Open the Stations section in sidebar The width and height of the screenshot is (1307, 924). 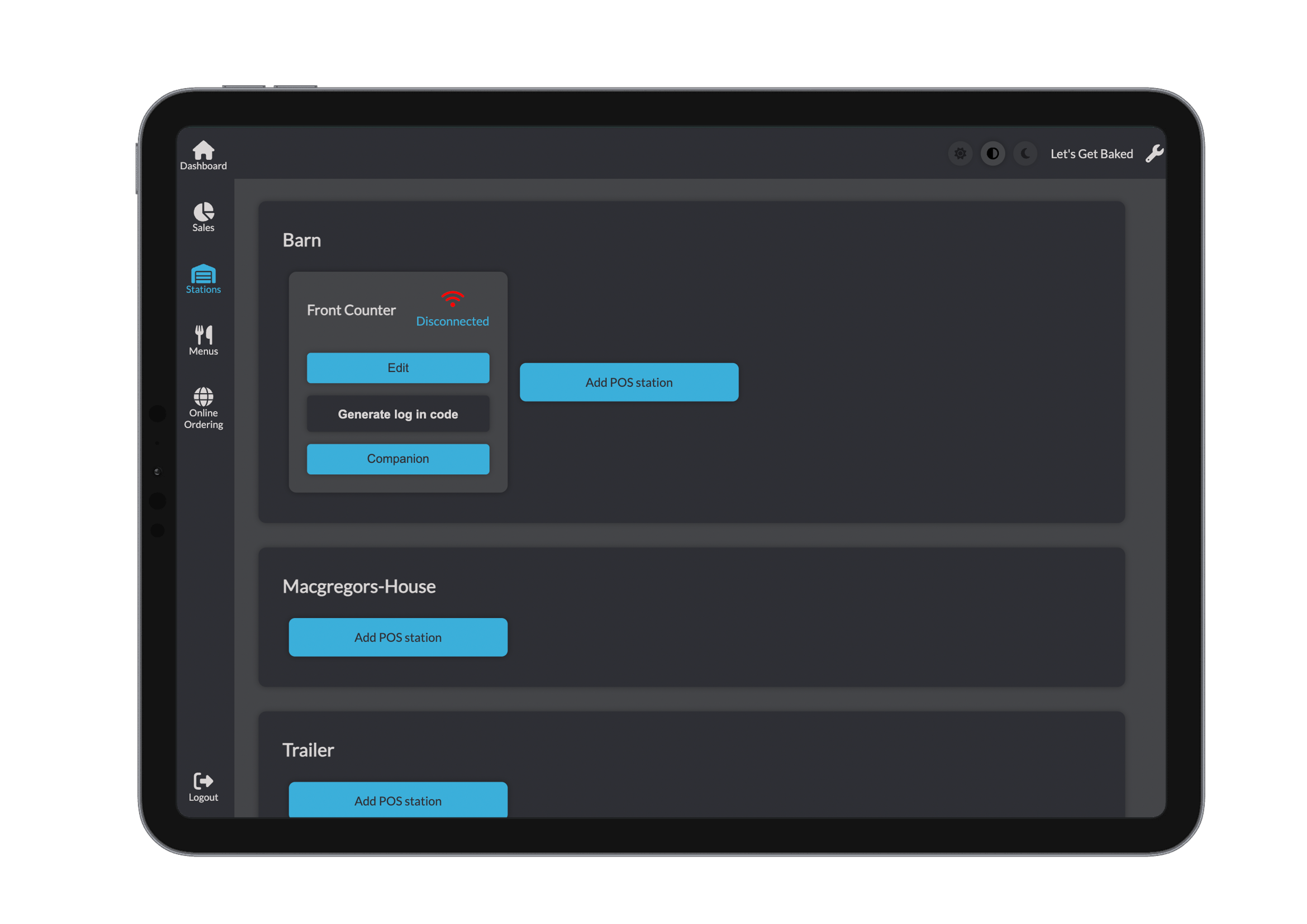tap(203, 278)
